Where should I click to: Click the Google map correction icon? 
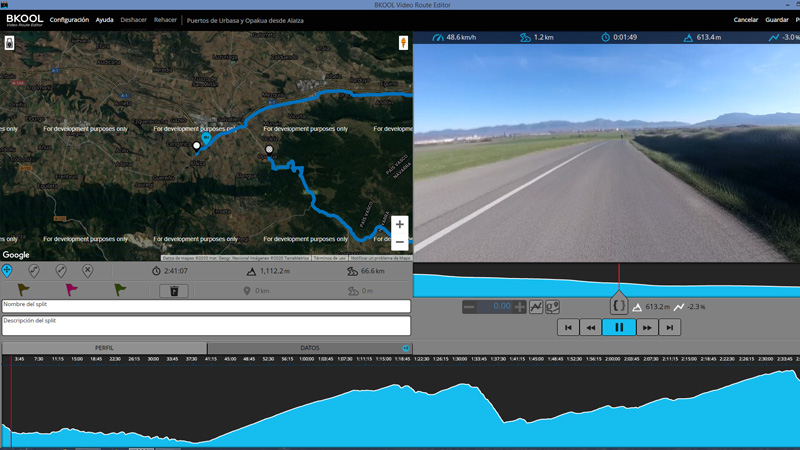coord(553,307)
